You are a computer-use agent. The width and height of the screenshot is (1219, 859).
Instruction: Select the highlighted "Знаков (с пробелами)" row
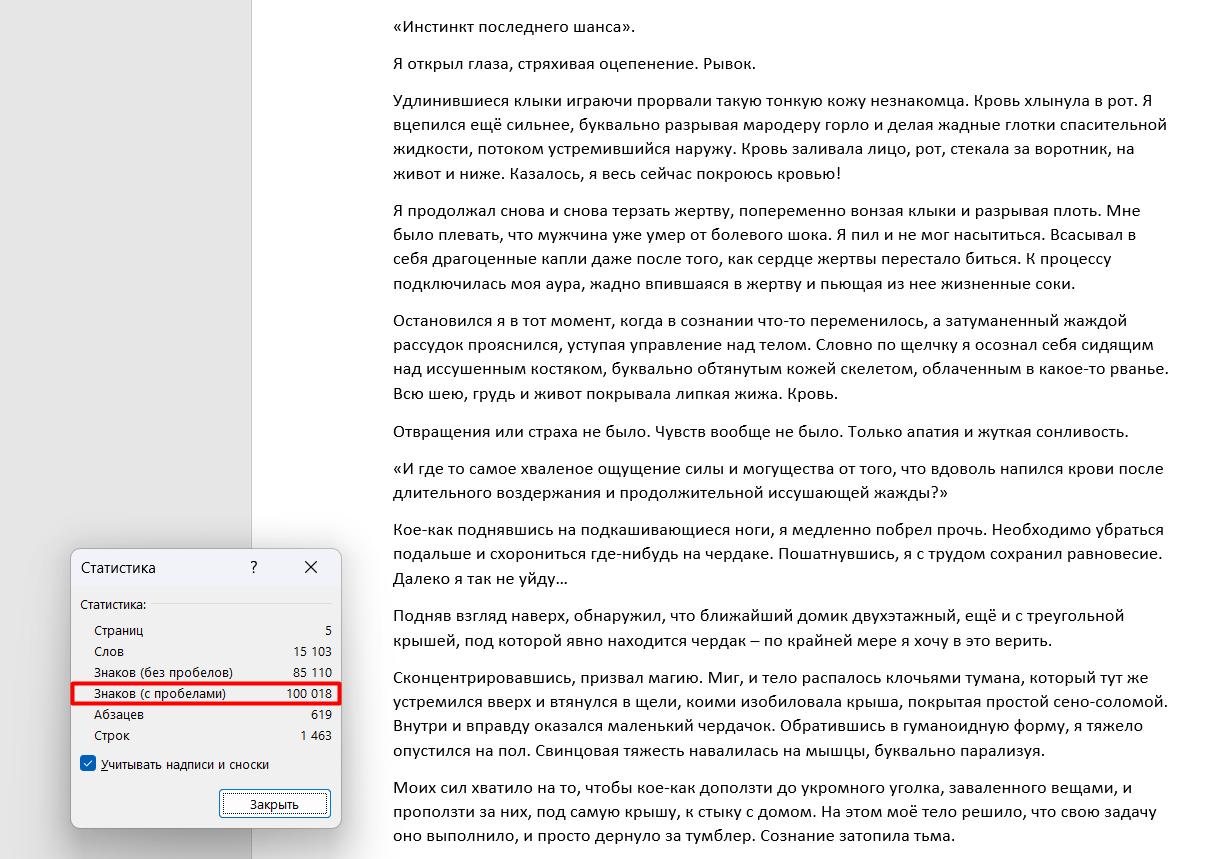tap(206, 694)
